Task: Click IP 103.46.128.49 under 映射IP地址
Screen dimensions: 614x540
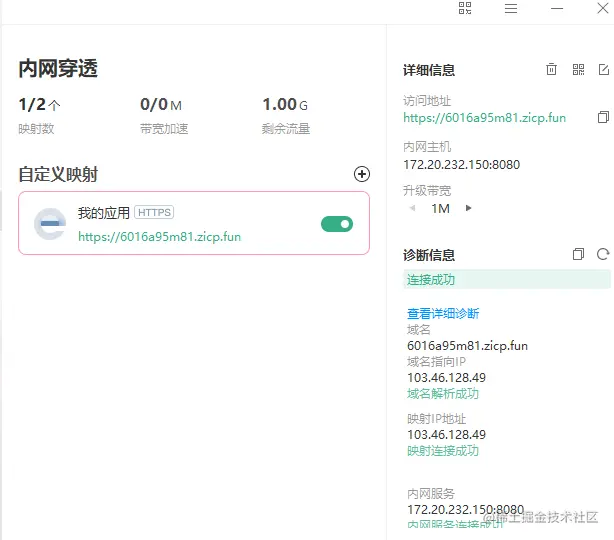Action: (x=446, y=435)
